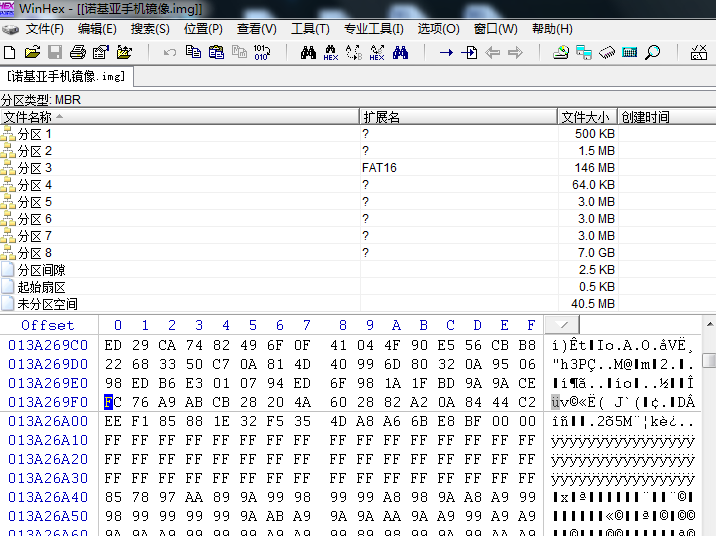
Task: Click the highlighted FC byte at 013A269F0
Action: point(113,402)
